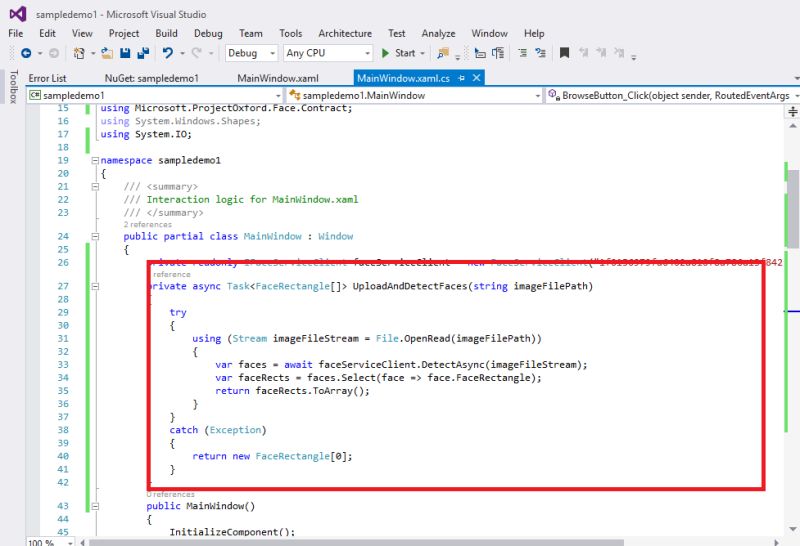Switch to the MainWindow.xaml tab
This screenshot has width=800, height=546.
[278, 78]
